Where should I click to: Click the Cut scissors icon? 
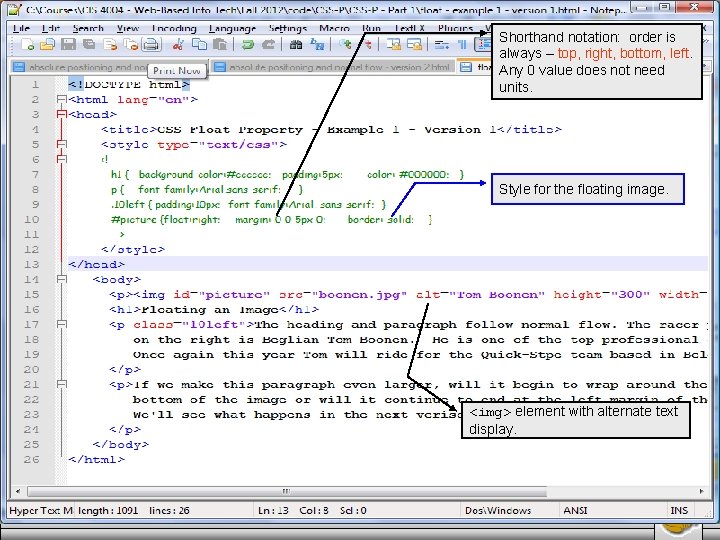pyautogui.click(x=177, y=45)
